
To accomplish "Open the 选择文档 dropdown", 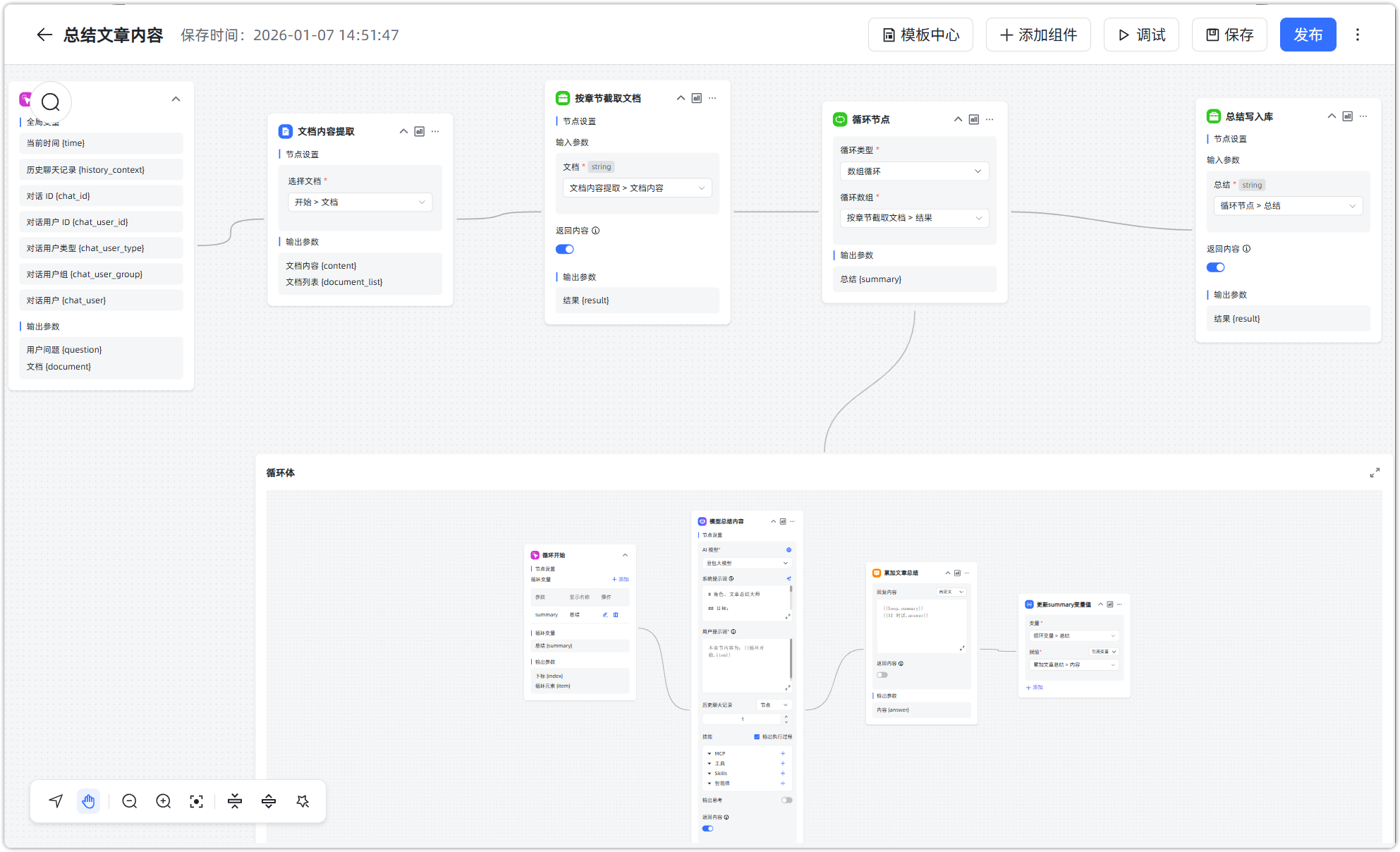I will tap(360, 202).
